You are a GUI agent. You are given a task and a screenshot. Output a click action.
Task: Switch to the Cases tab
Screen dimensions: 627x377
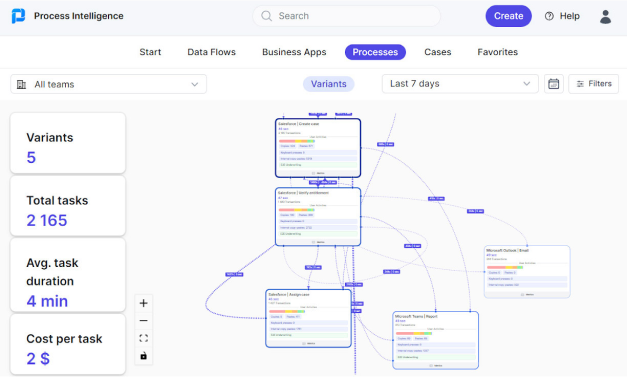[437, 52]
